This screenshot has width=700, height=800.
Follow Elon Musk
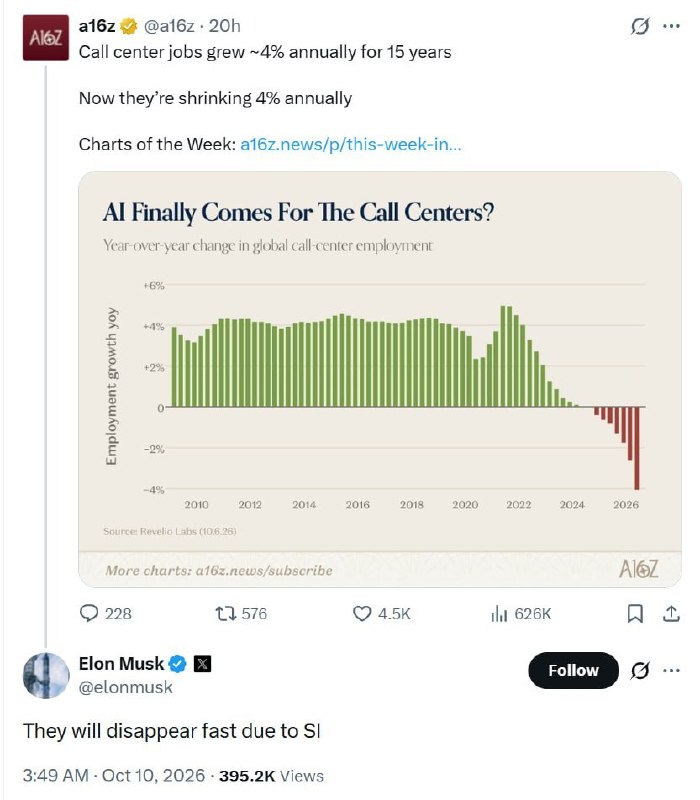(x=573, y=670)
